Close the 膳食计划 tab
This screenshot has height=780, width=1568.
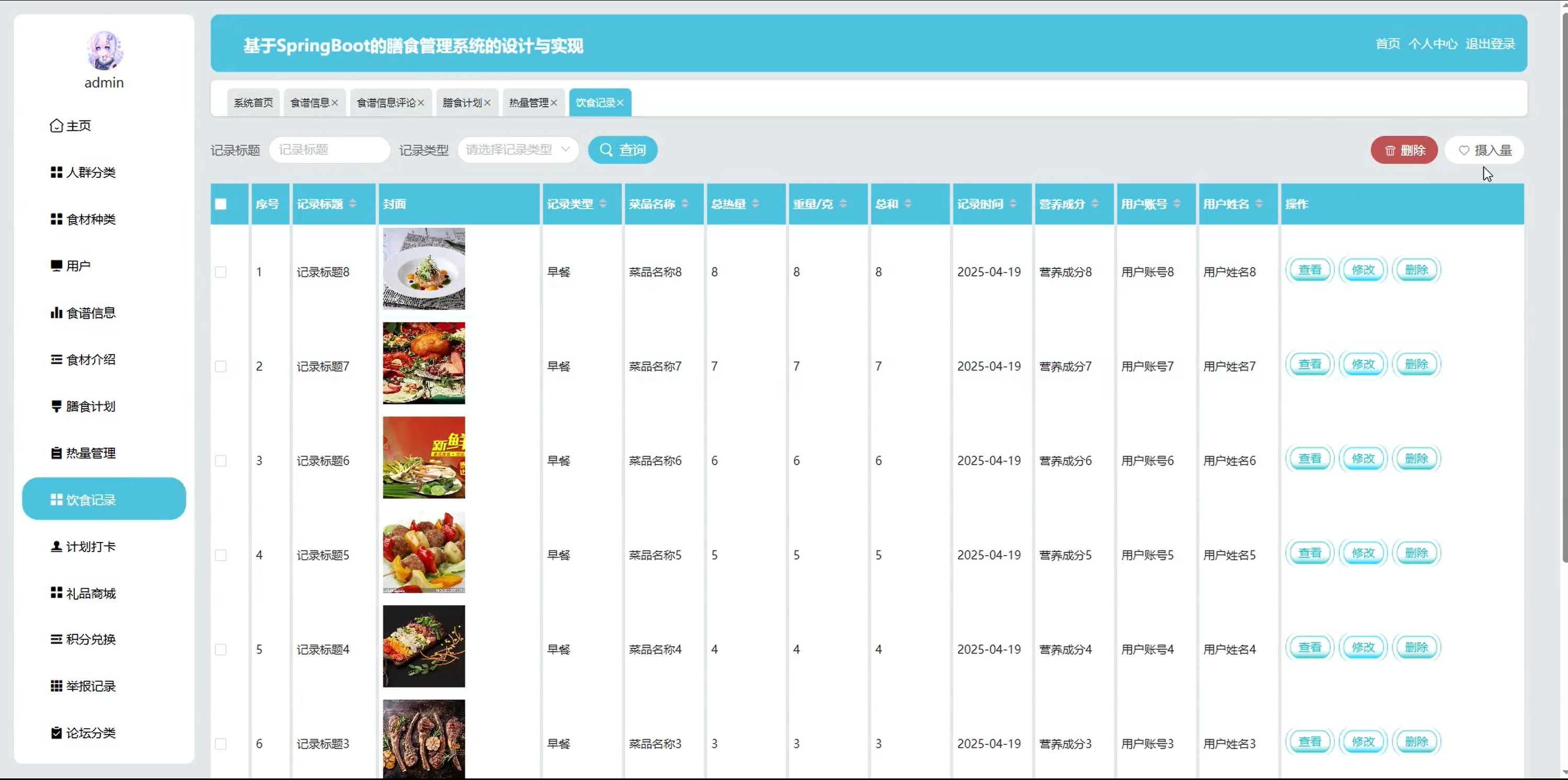487,103
